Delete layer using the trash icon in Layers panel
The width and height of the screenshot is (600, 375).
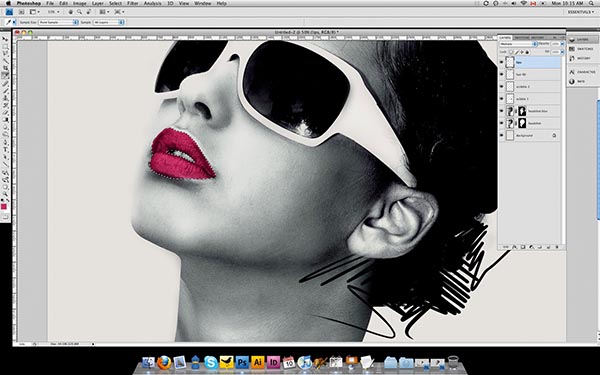tap(557, 247)
